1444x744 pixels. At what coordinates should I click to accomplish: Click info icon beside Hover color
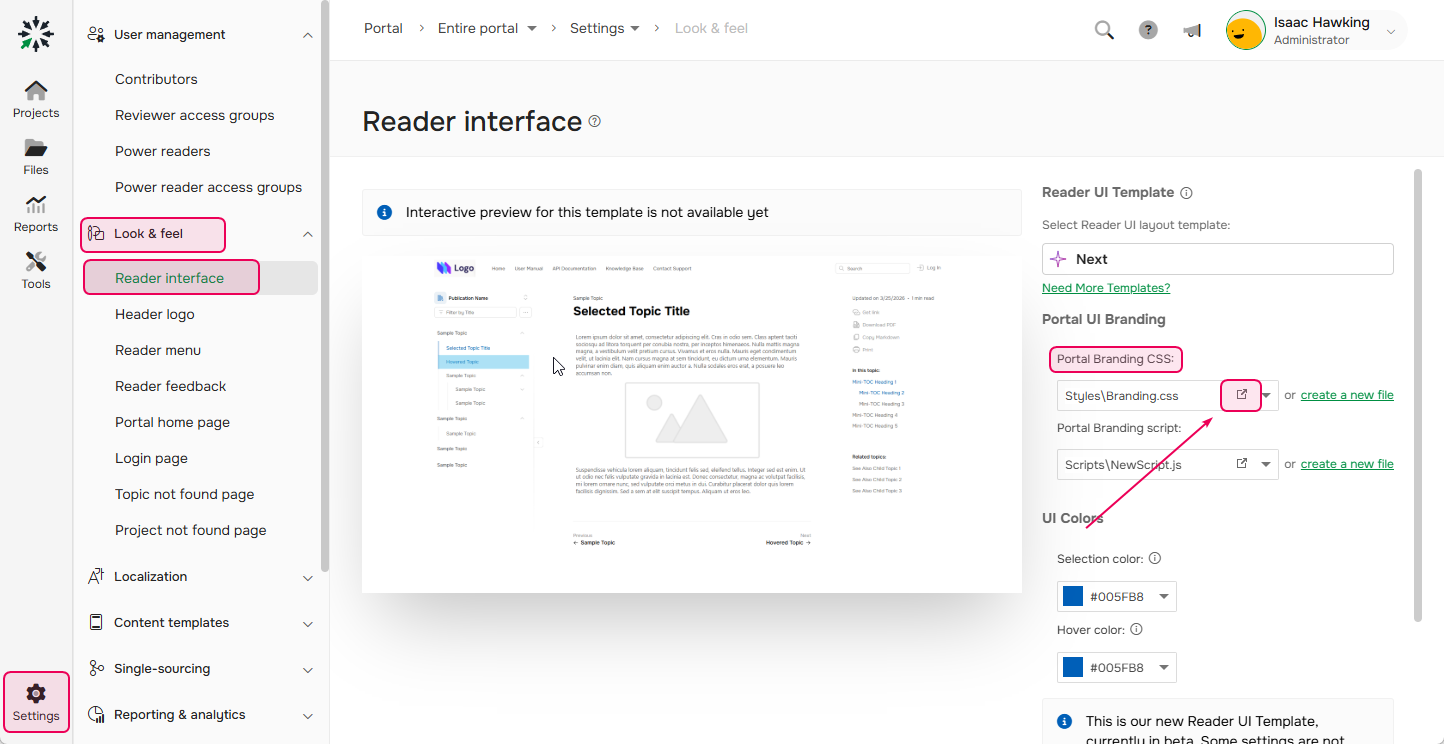click(1136, 630)
